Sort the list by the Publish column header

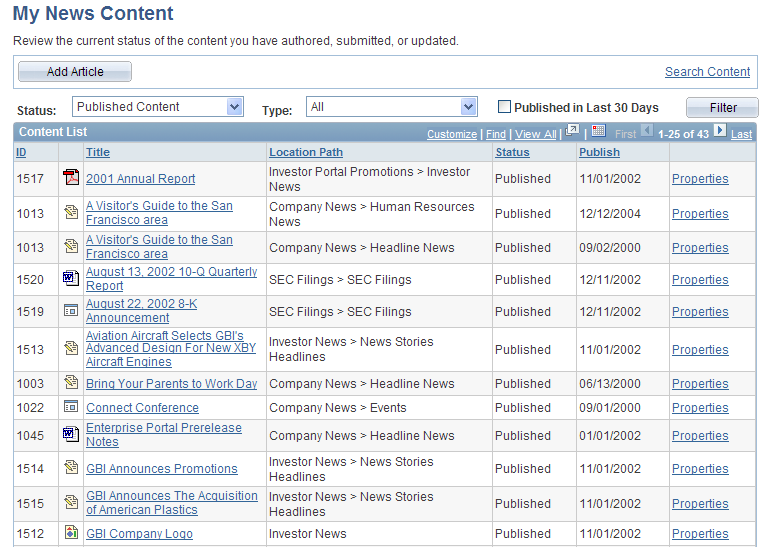coord(599,152)
